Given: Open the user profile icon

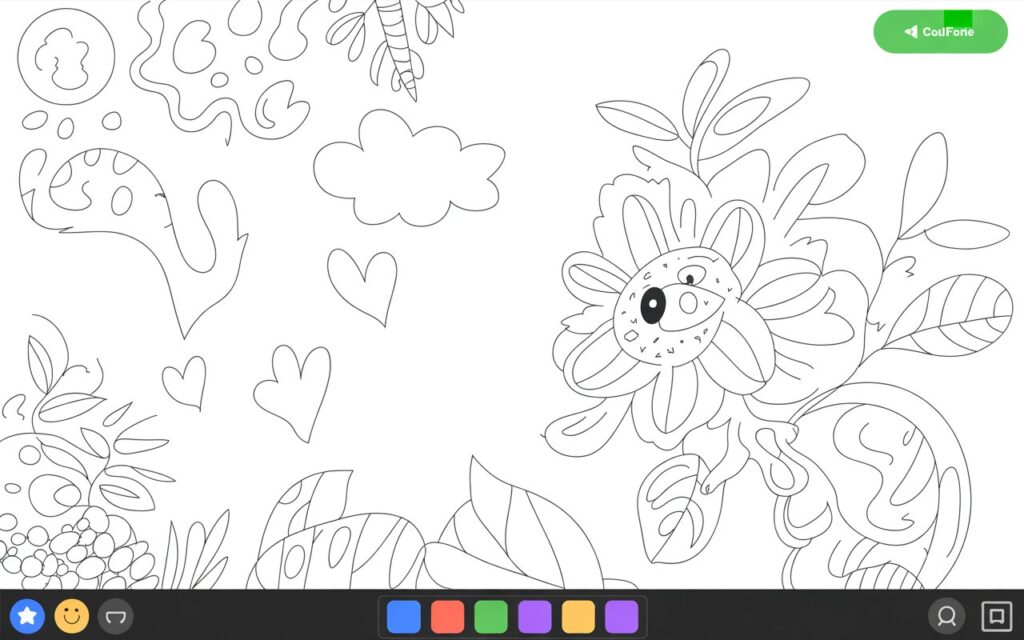Looking at the screenshot, I should (947, 616).
